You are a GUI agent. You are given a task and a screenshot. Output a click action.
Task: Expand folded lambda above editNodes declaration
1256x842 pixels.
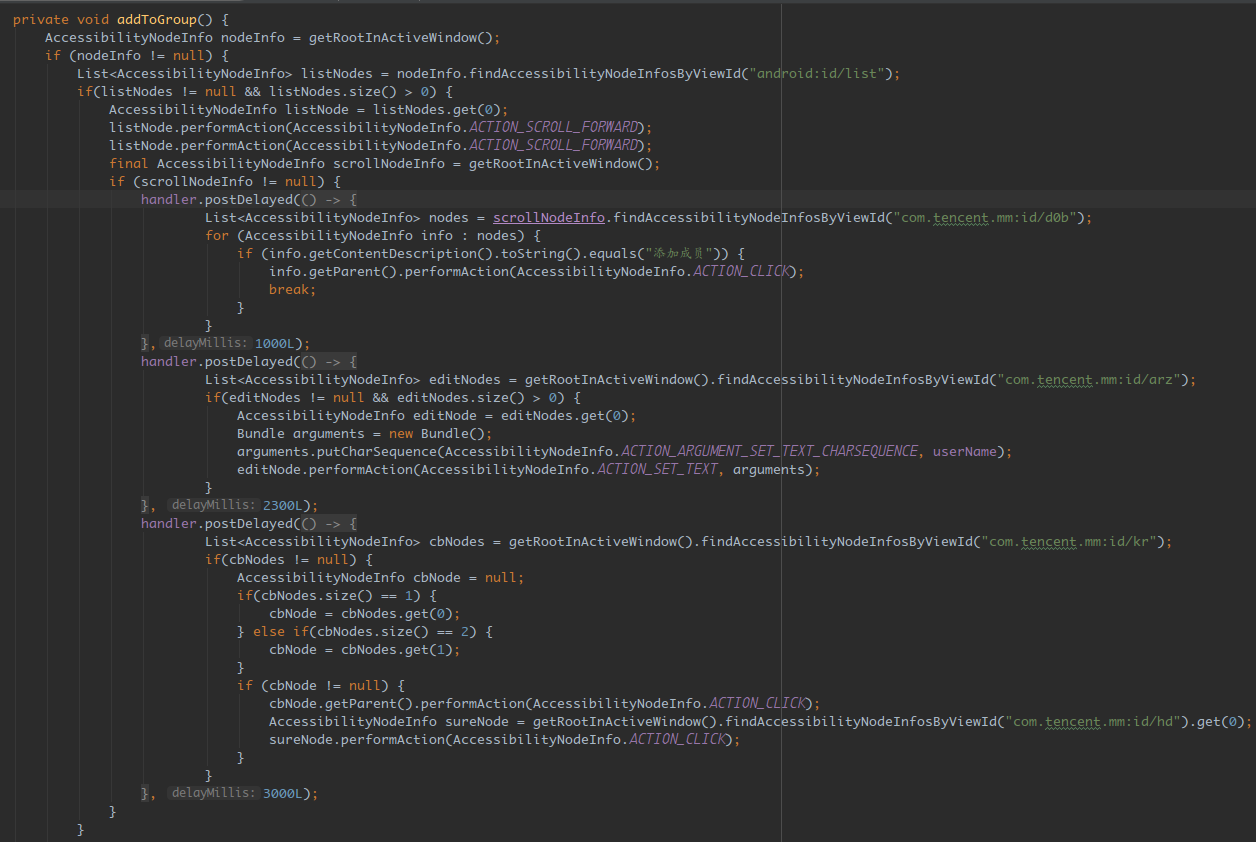[x=328, y=361]
